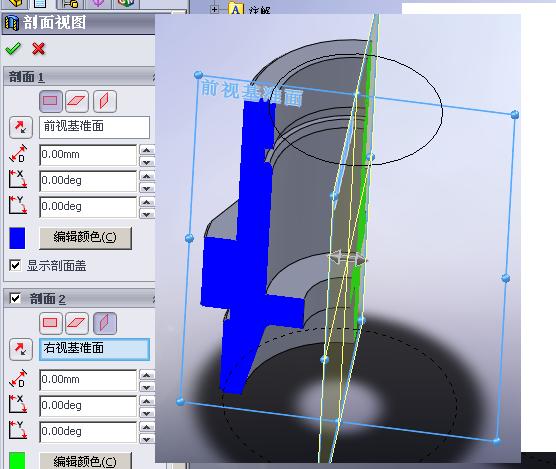Select front plane button in Section 1
The width and height of the screenshot is (556, 469).
click(x=51, y=101)
